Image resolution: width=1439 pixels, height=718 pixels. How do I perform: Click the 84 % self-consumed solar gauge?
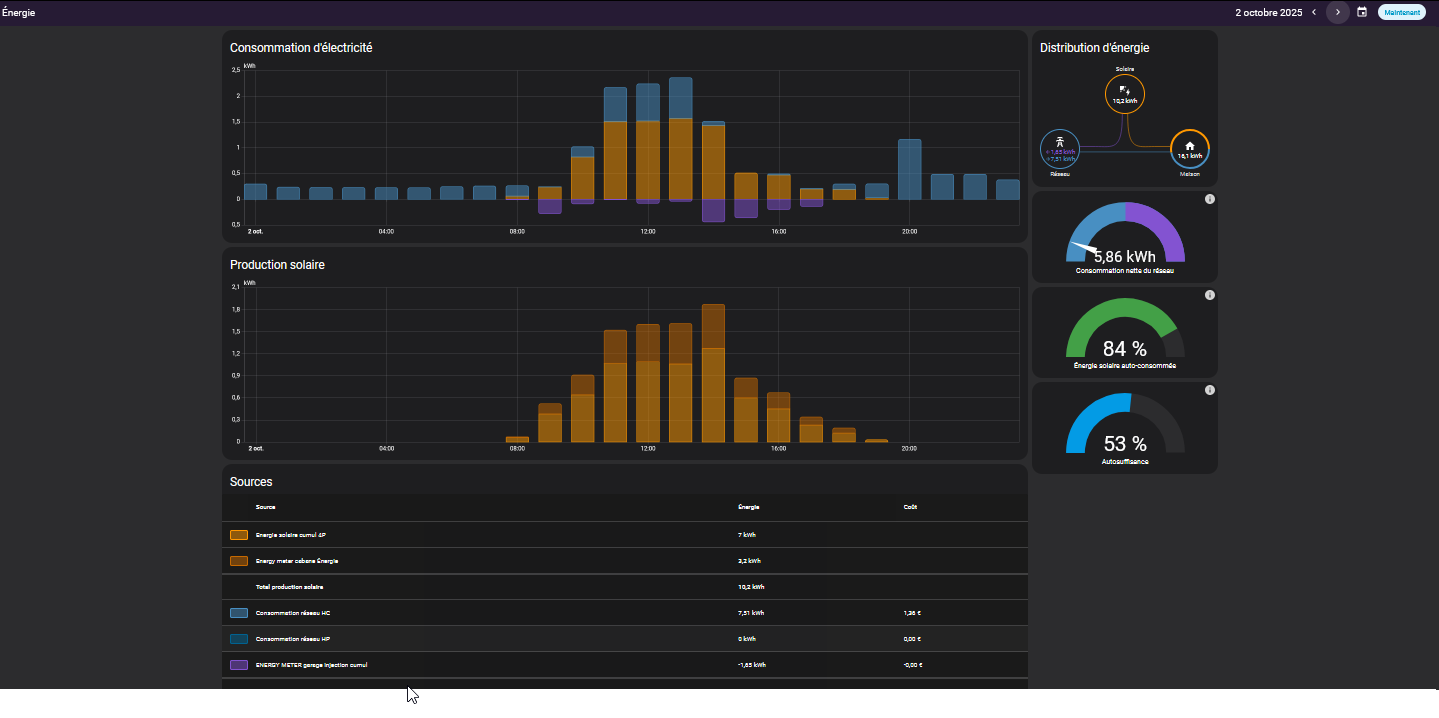(x=1125, y=334)
